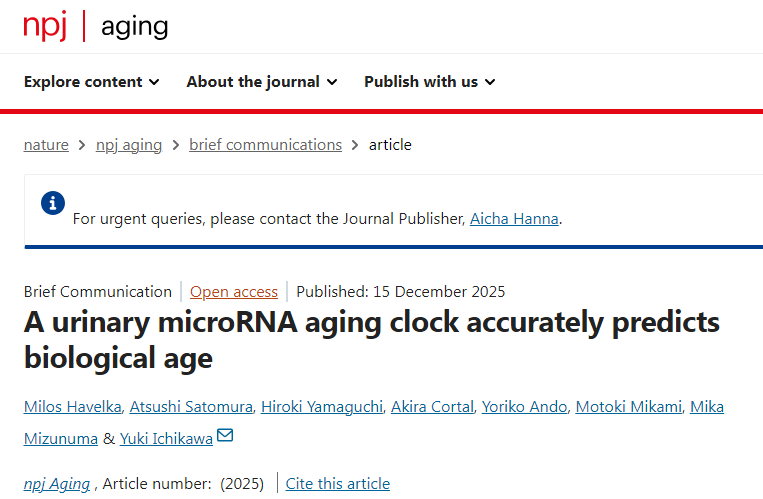
Task: Open author Akira Cortal link
Action: click(x=431, y=406)
